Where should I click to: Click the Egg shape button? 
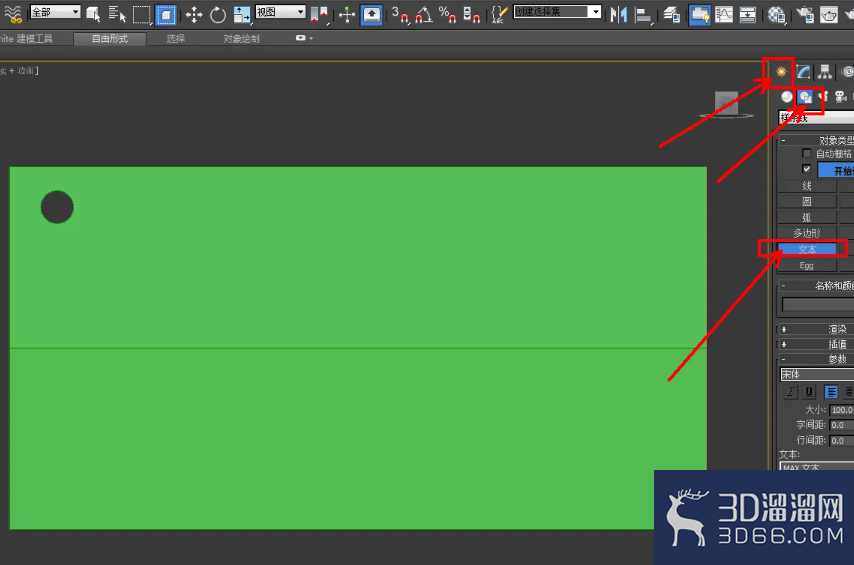[x=807, y=265]
